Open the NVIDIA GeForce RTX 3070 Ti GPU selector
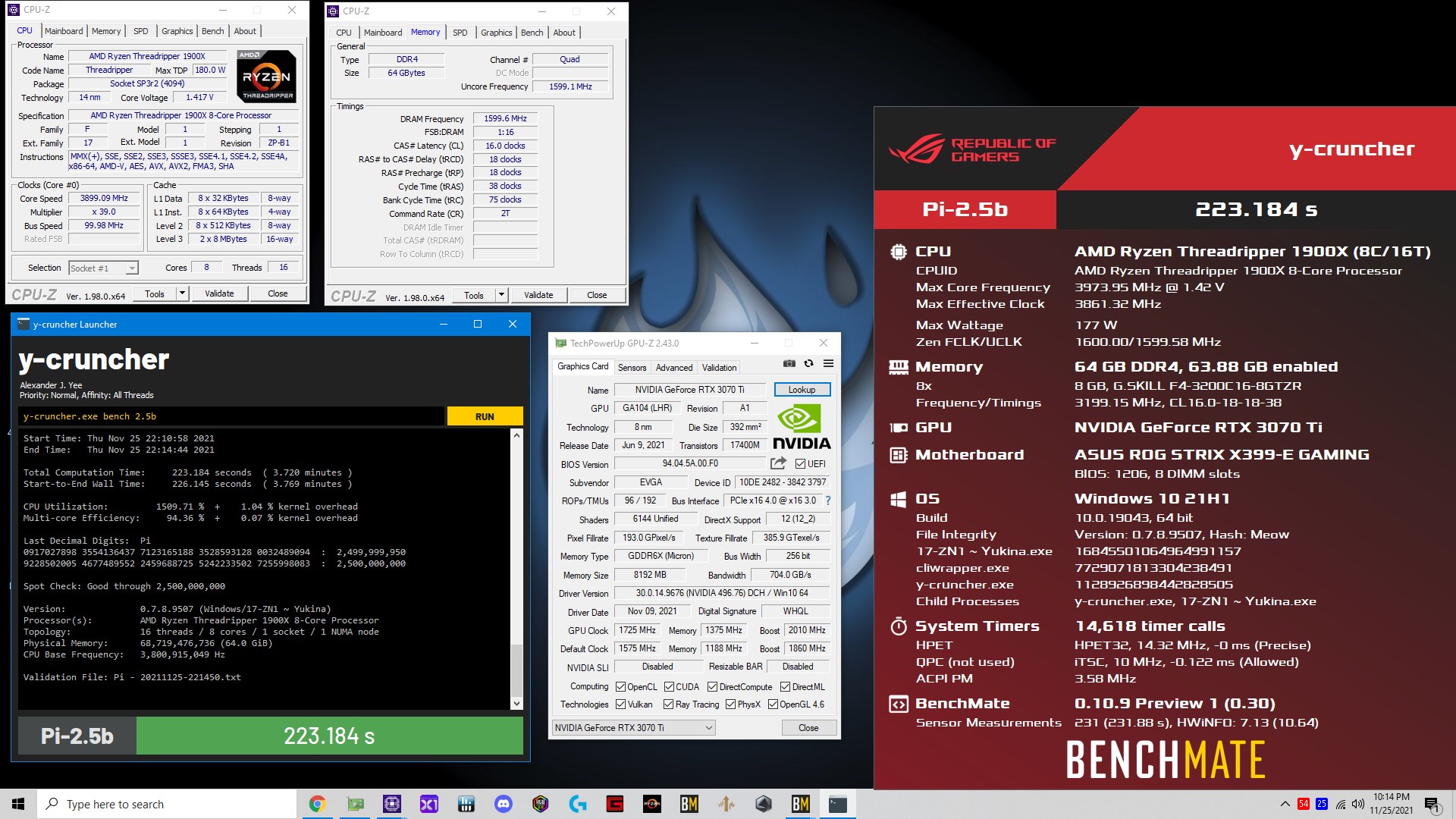 (x=633, y=728)
